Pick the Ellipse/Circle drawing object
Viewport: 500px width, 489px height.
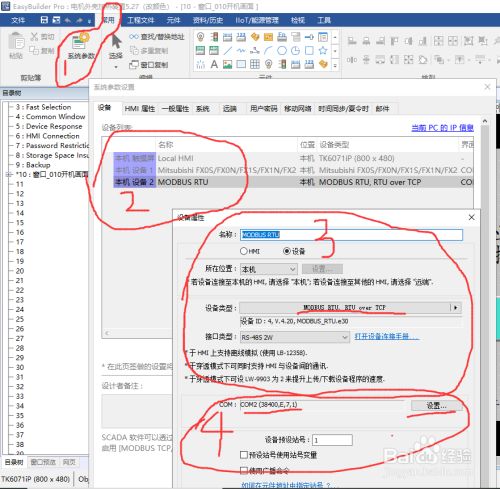[x=282, y=51]
